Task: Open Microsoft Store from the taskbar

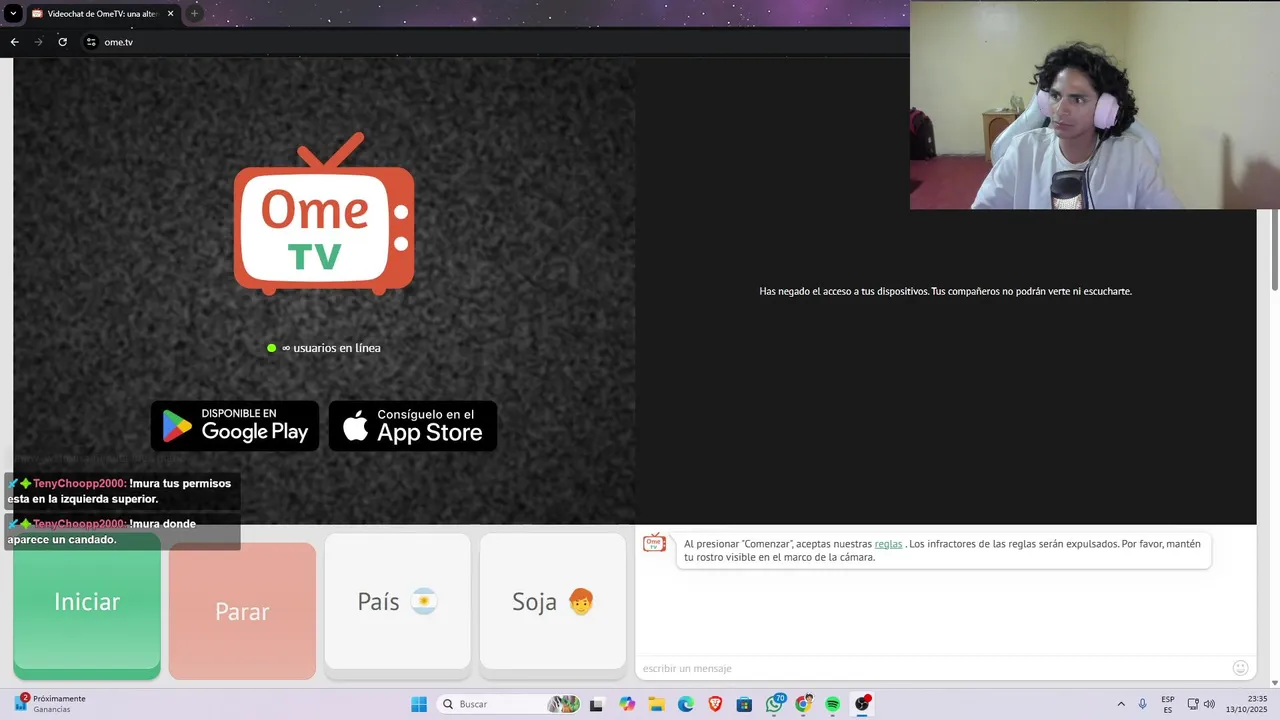Action: click(x=744, y=704)
